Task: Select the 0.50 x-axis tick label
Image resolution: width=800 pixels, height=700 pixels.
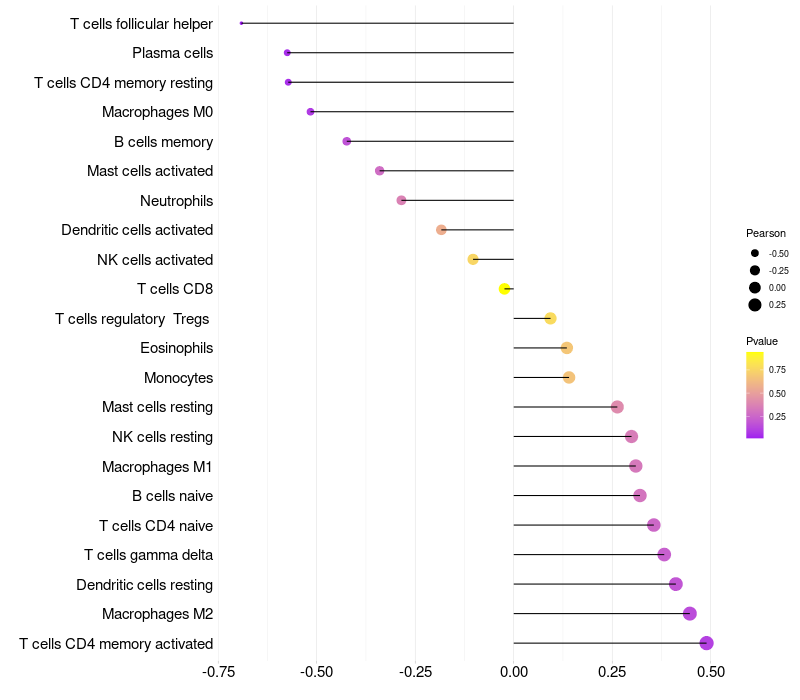Action: tap(711, 671)
